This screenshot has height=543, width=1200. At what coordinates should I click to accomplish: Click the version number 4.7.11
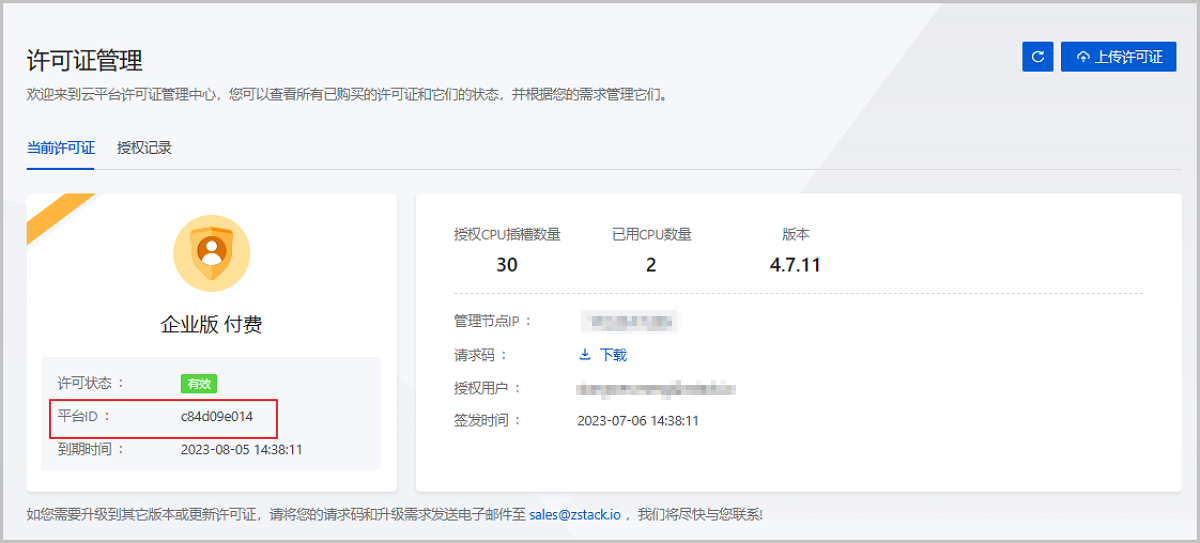(795, 265)
